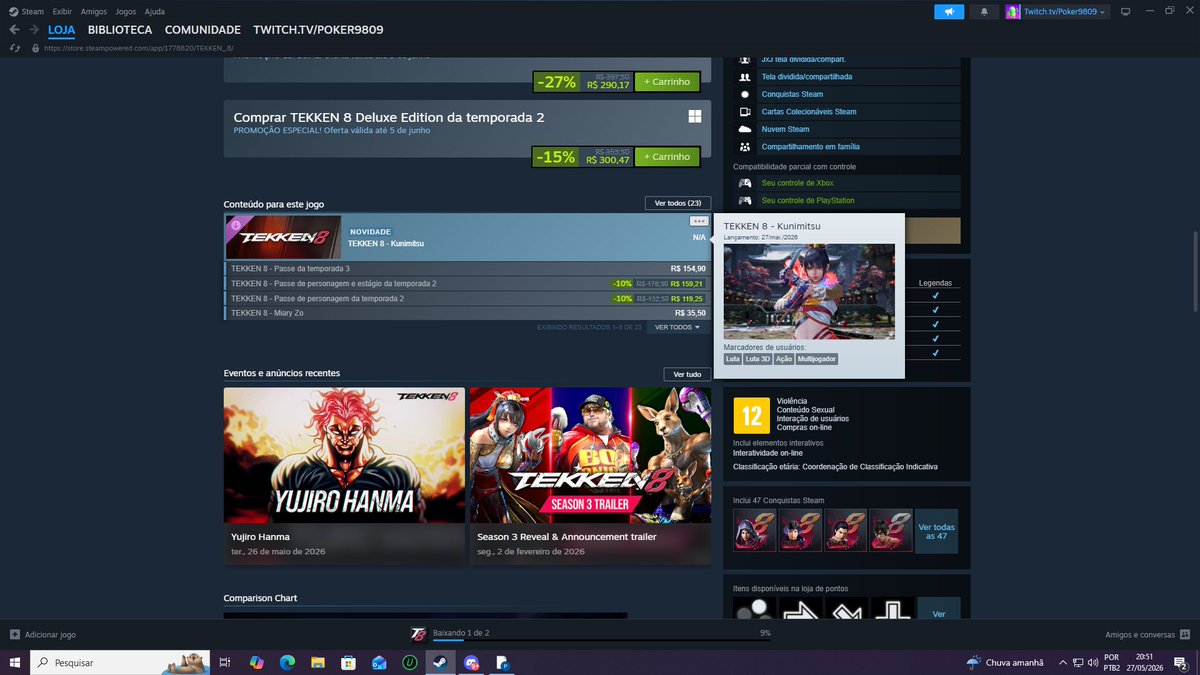Image resolution: width=1200 pixels, height=675 pixels.
Task: Open Microsoft Store from the taskbar
Action: click(348, 662)
